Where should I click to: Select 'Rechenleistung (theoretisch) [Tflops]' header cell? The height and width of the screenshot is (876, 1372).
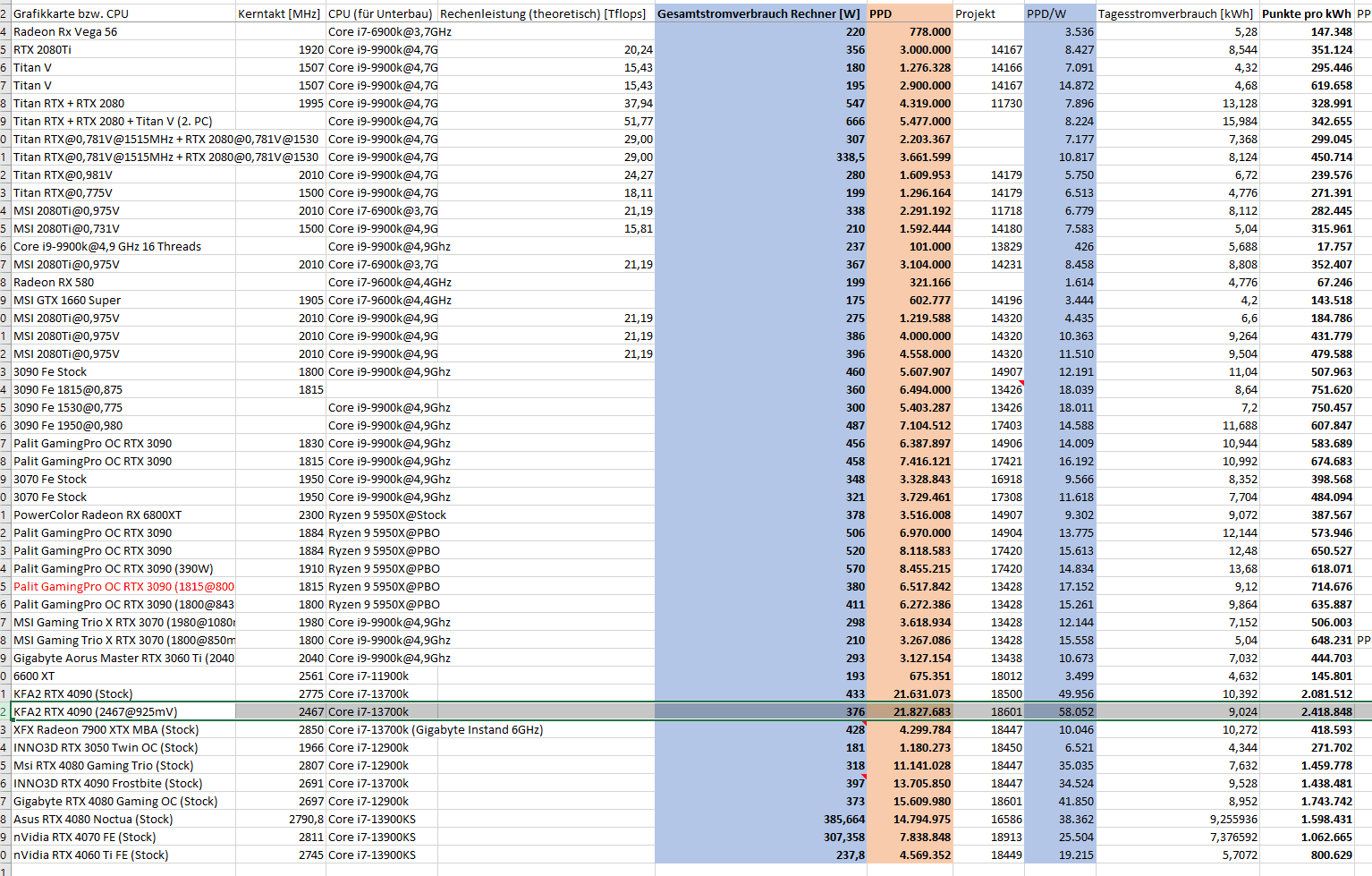click(546, 13)
